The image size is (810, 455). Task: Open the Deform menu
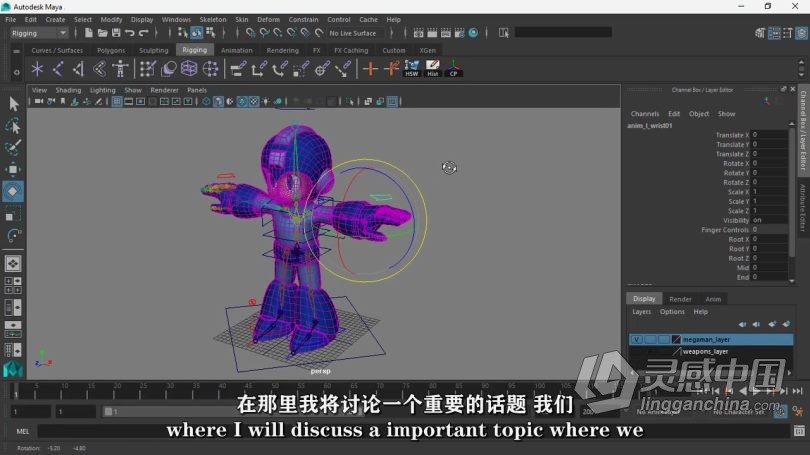tap(268, 20)
